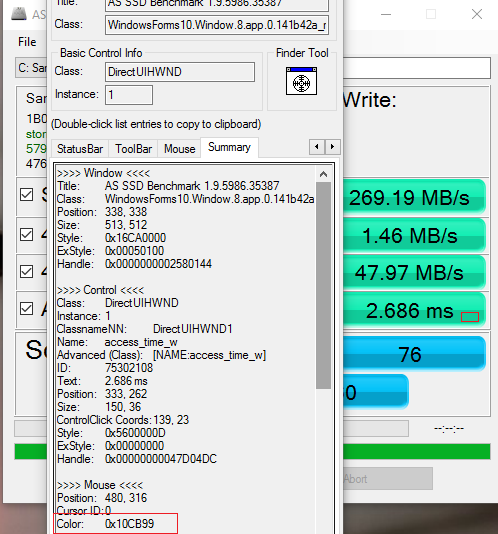498x534 pixels.
Task: Click the Size: 150, 36 line
Action: coord(99,407)
